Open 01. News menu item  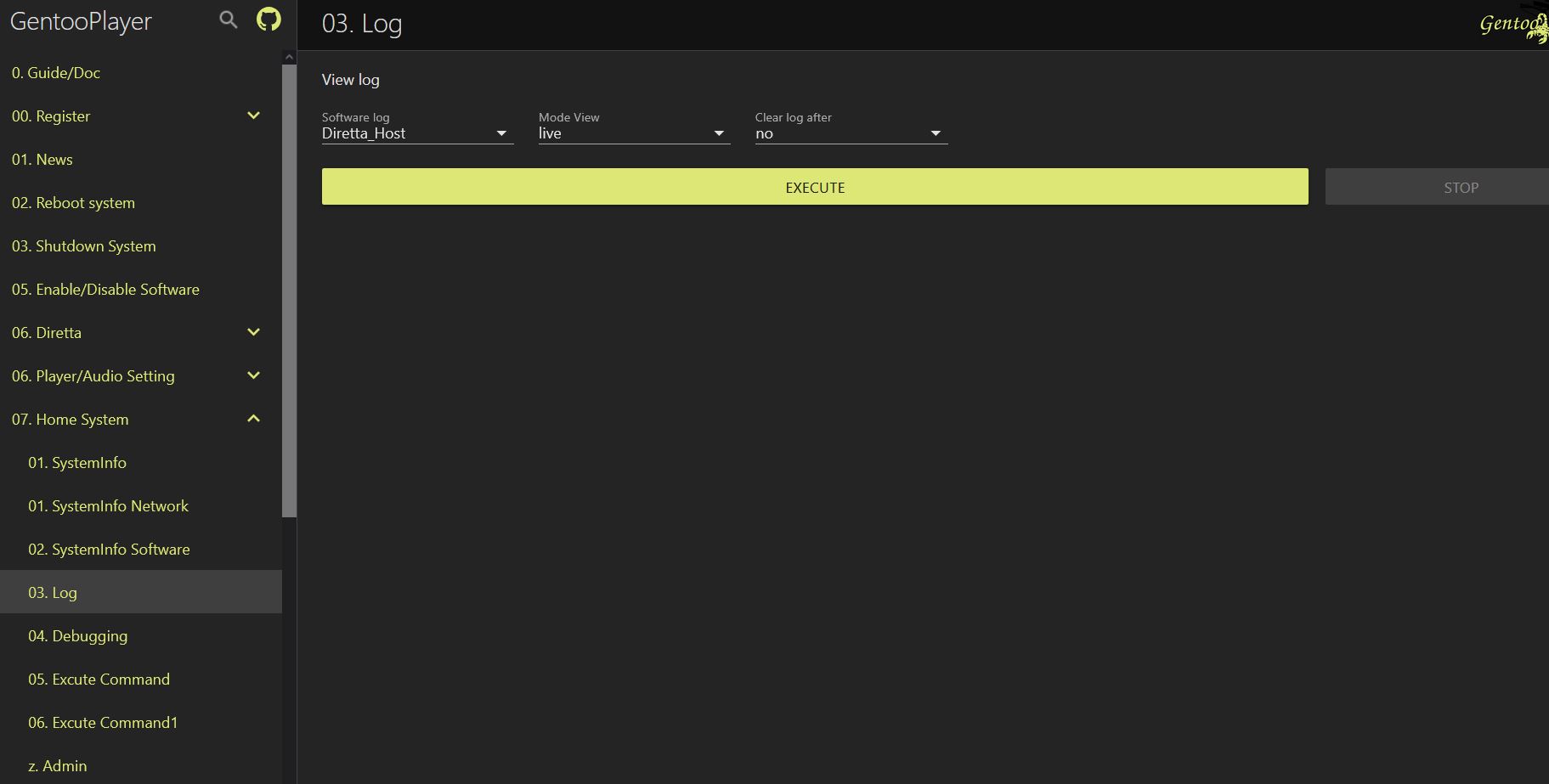coord(141,160)
